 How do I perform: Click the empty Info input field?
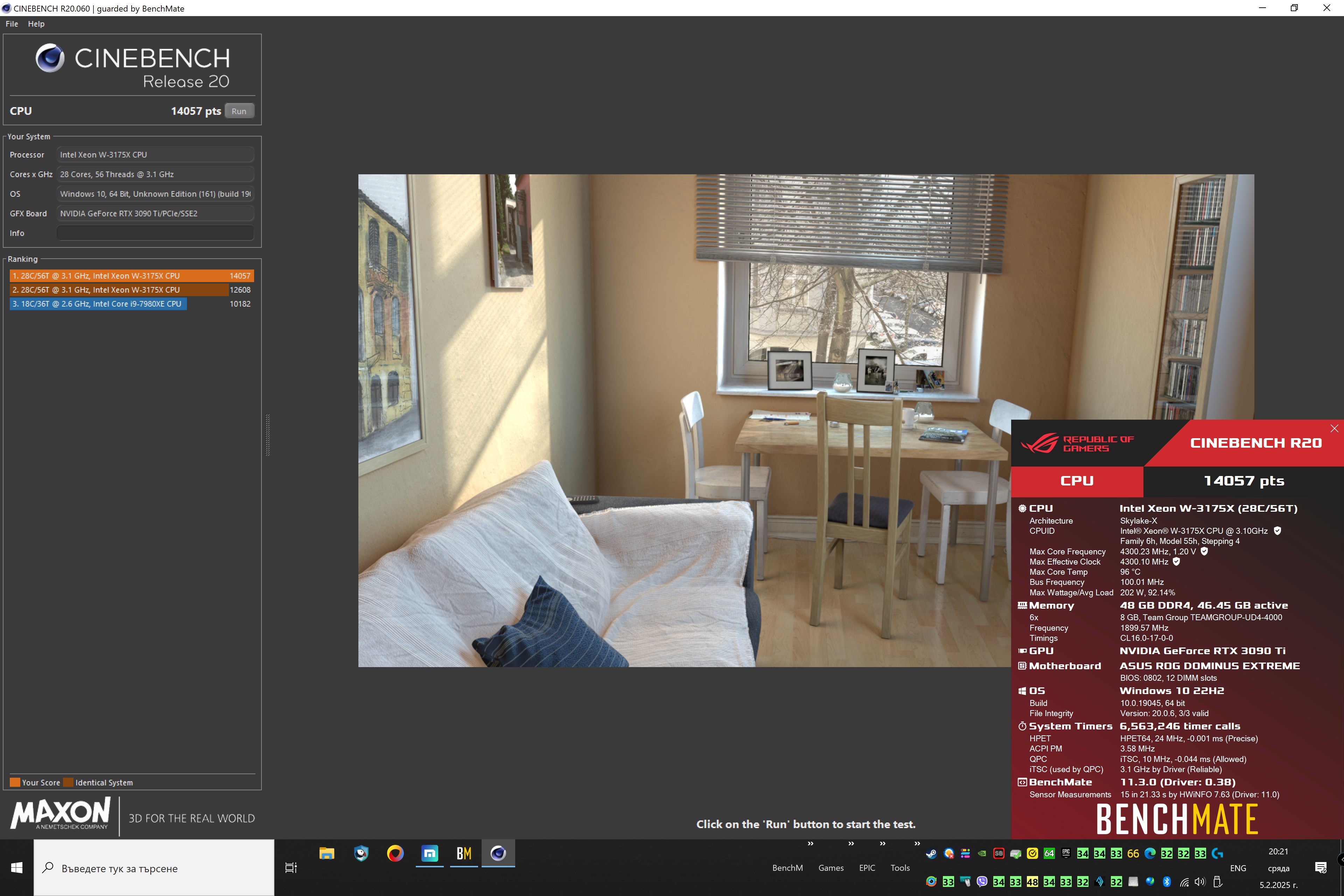pyautogui.click(x=155, y=233)
